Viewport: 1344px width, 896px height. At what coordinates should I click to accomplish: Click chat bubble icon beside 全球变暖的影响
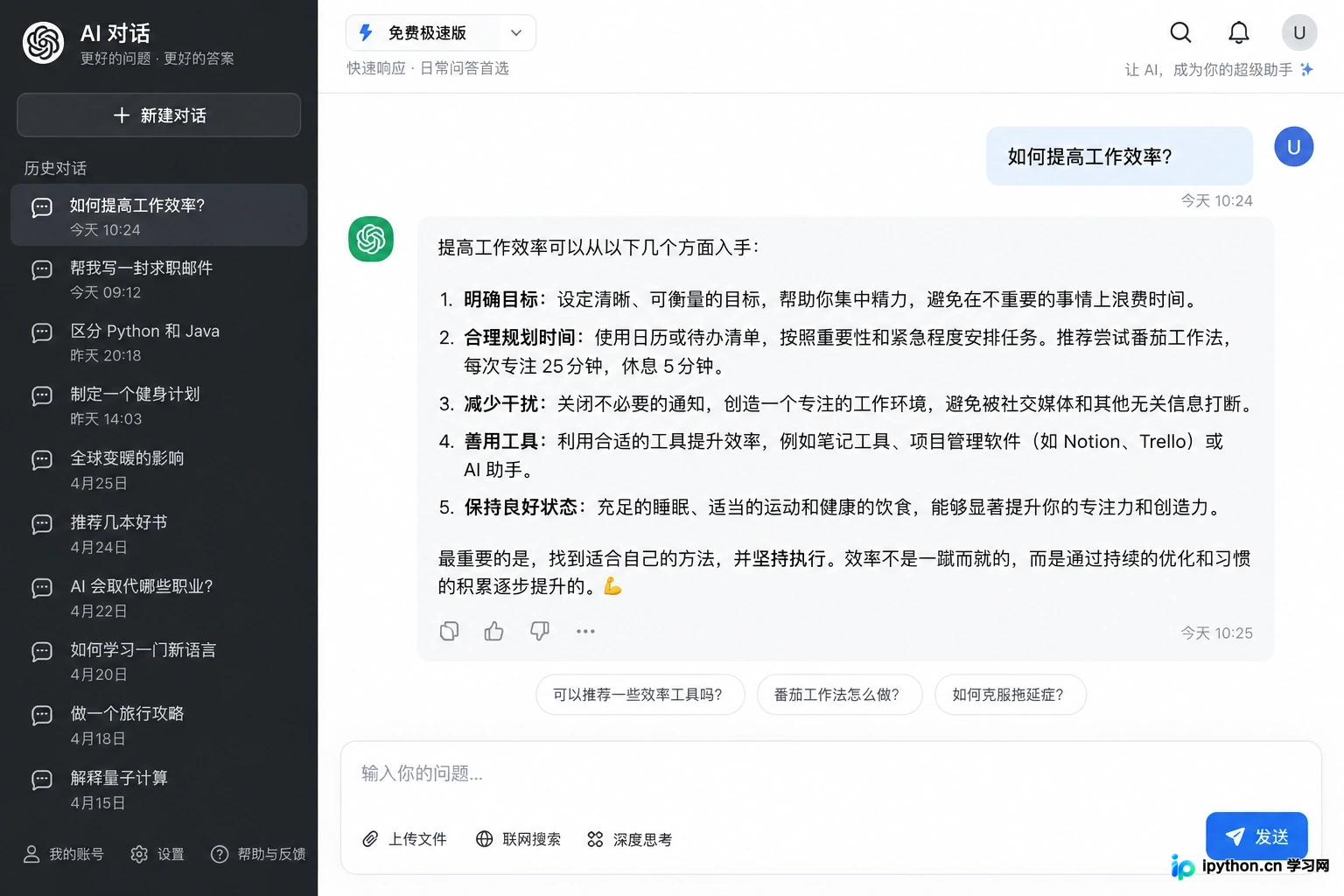[x=42, y=460]
